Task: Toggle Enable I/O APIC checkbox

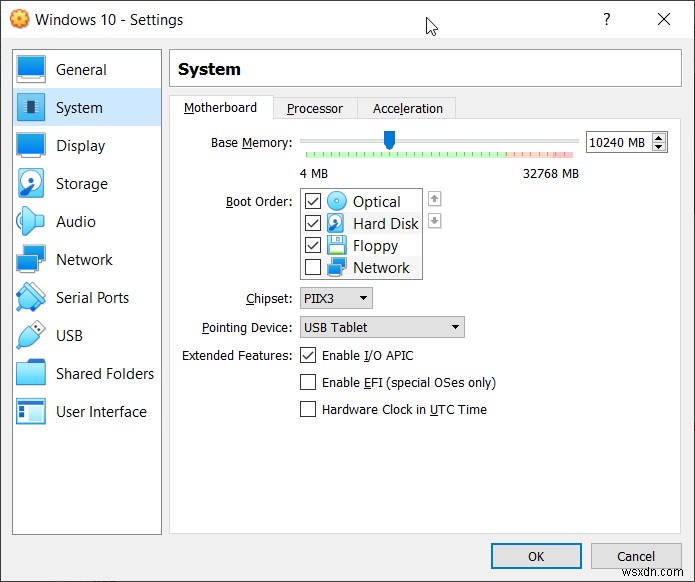Action: click(x=308, y=355)
